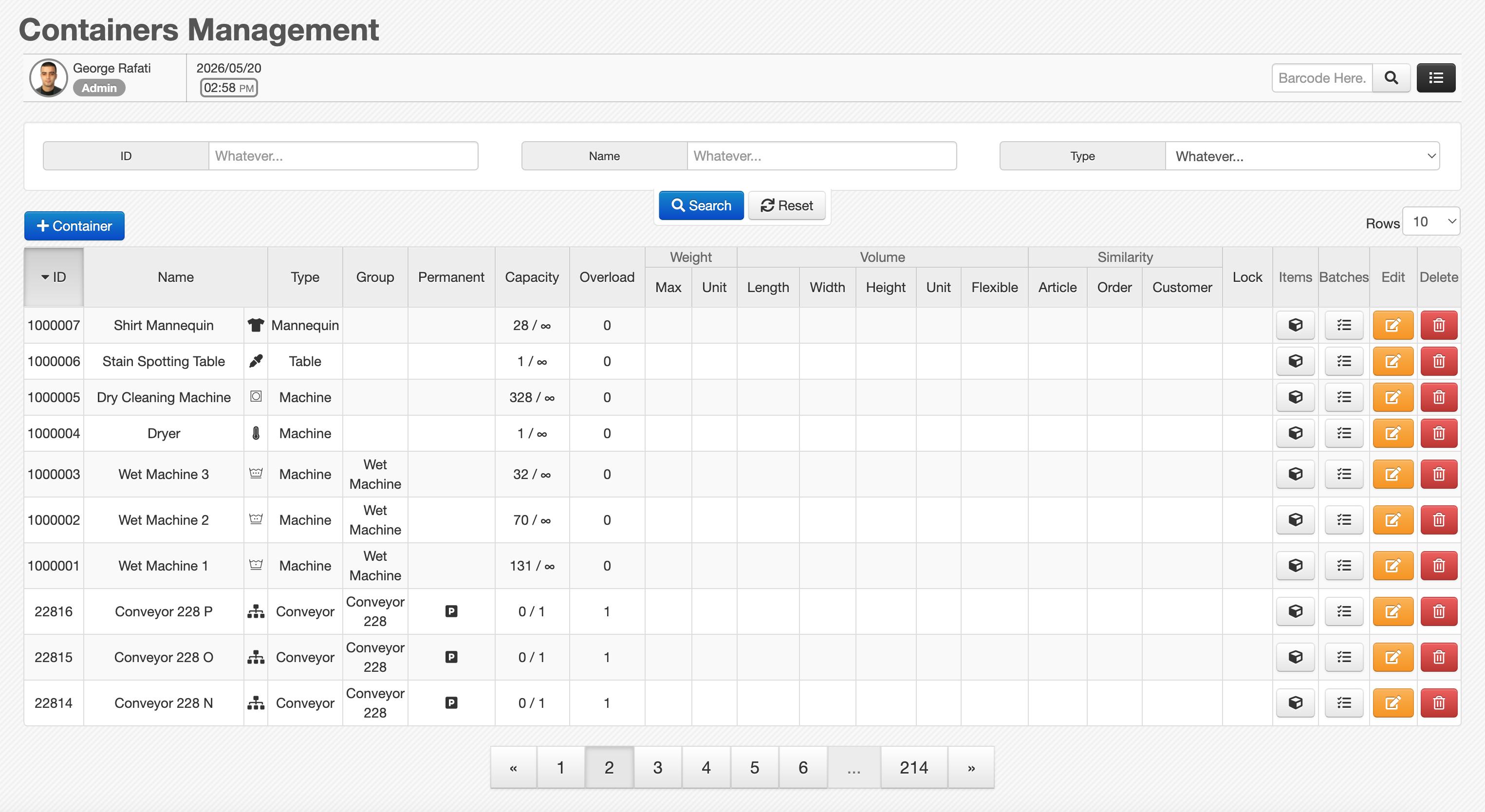Image resolution: width=1485 pixels, height=812 pixels.
Task: Open batches for Wet Machine 1
Action: click(x=1344, y=566)
